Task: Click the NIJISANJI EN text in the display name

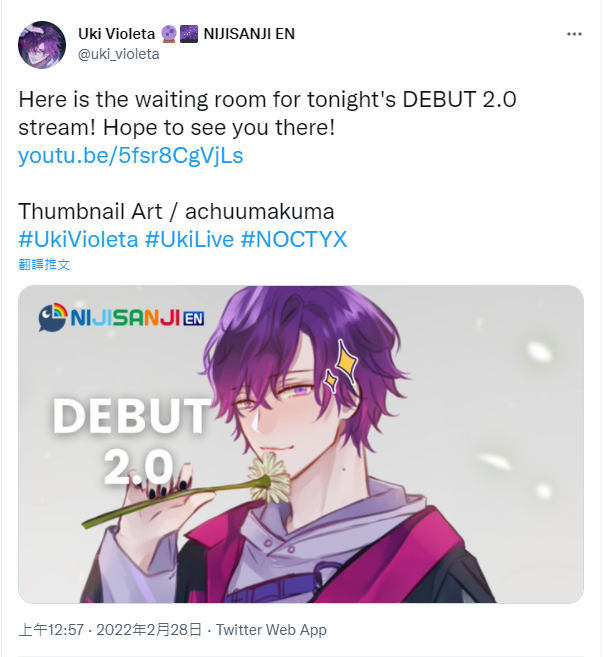Action: click(249, 34)
